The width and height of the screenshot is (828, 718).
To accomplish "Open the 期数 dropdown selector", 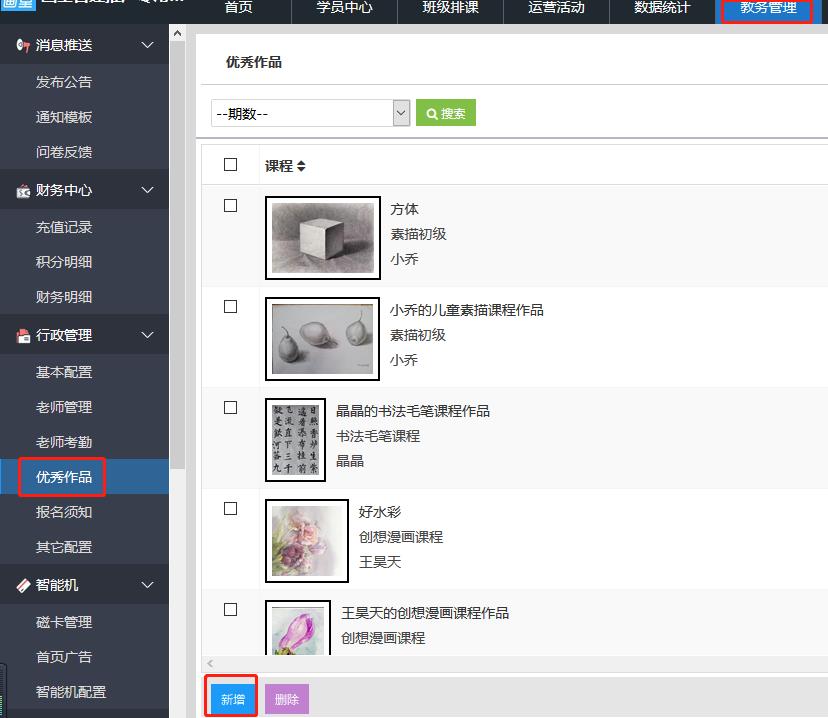I will [311, 113].
